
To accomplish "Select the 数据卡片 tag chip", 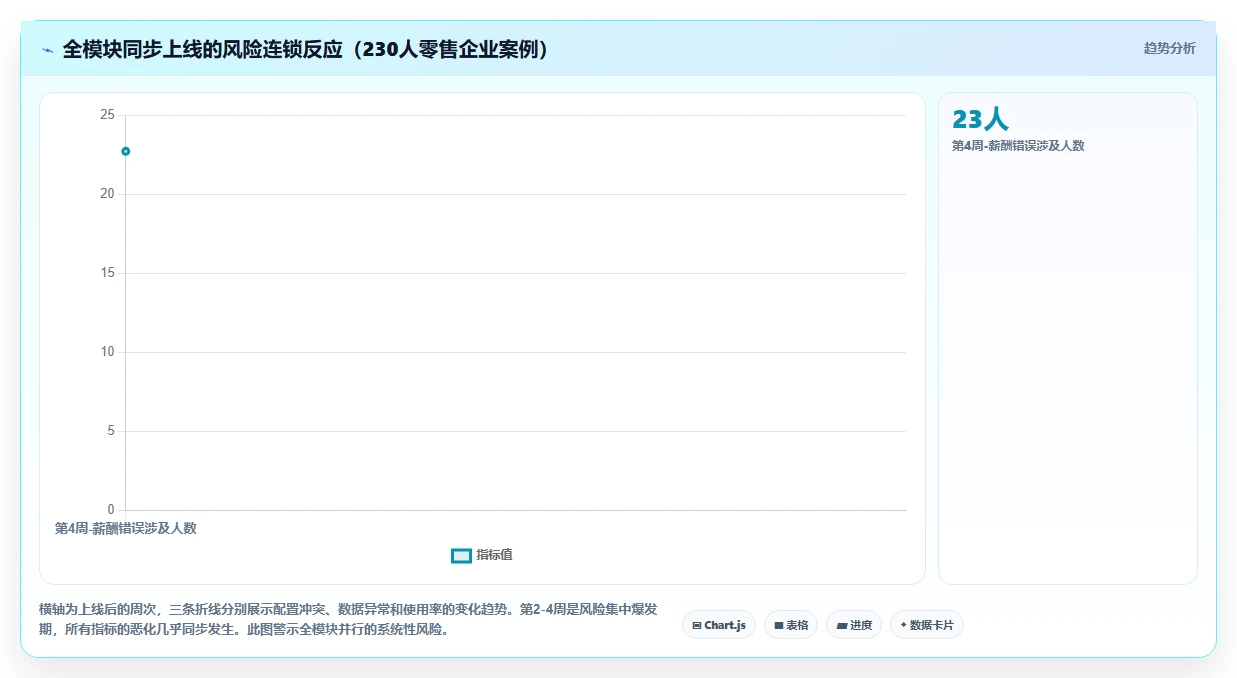I will [x=927, y=625].
